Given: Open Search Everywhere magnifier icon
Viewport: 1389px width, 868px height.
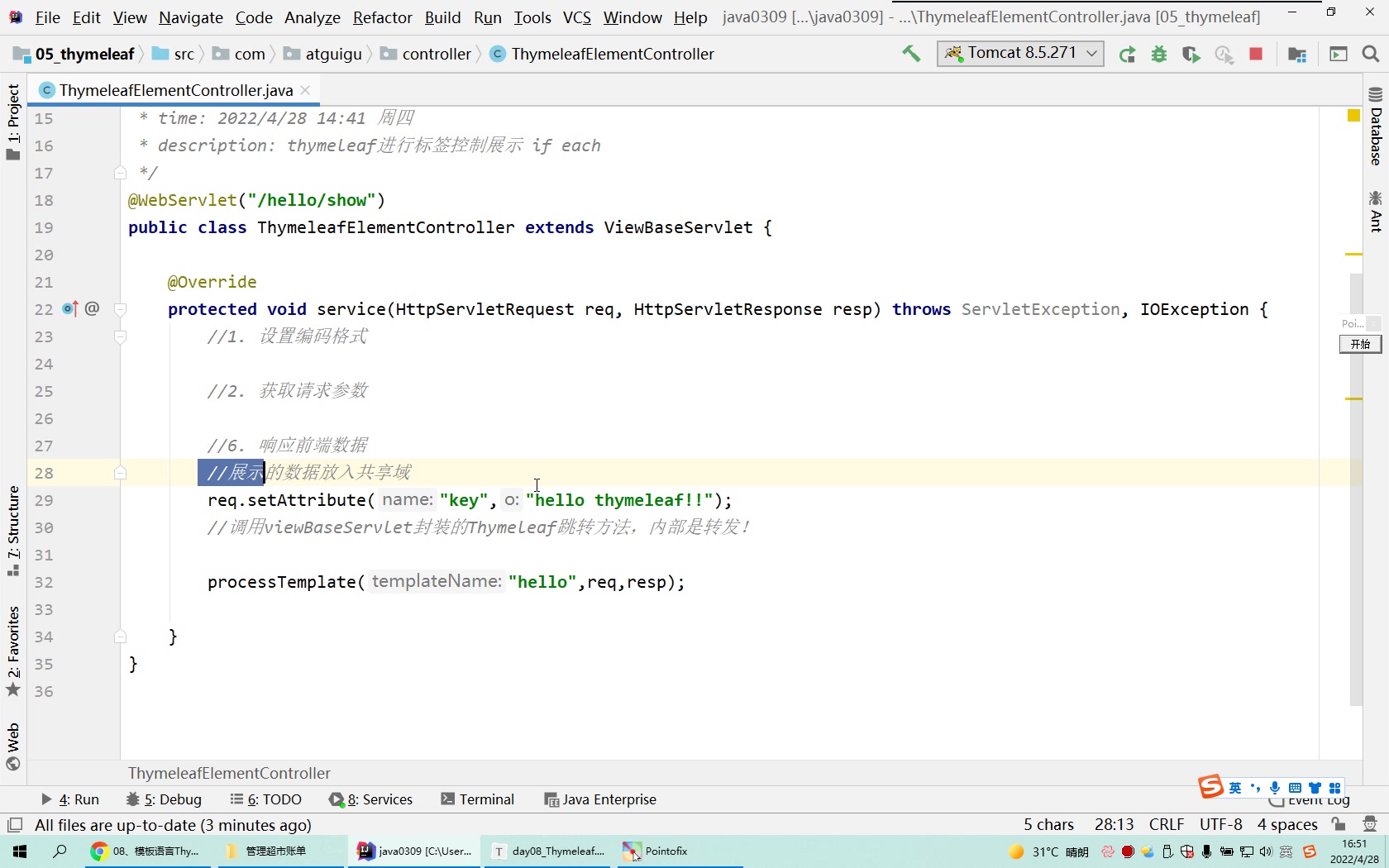Looking at the screenshot, I should [1370, 55].
